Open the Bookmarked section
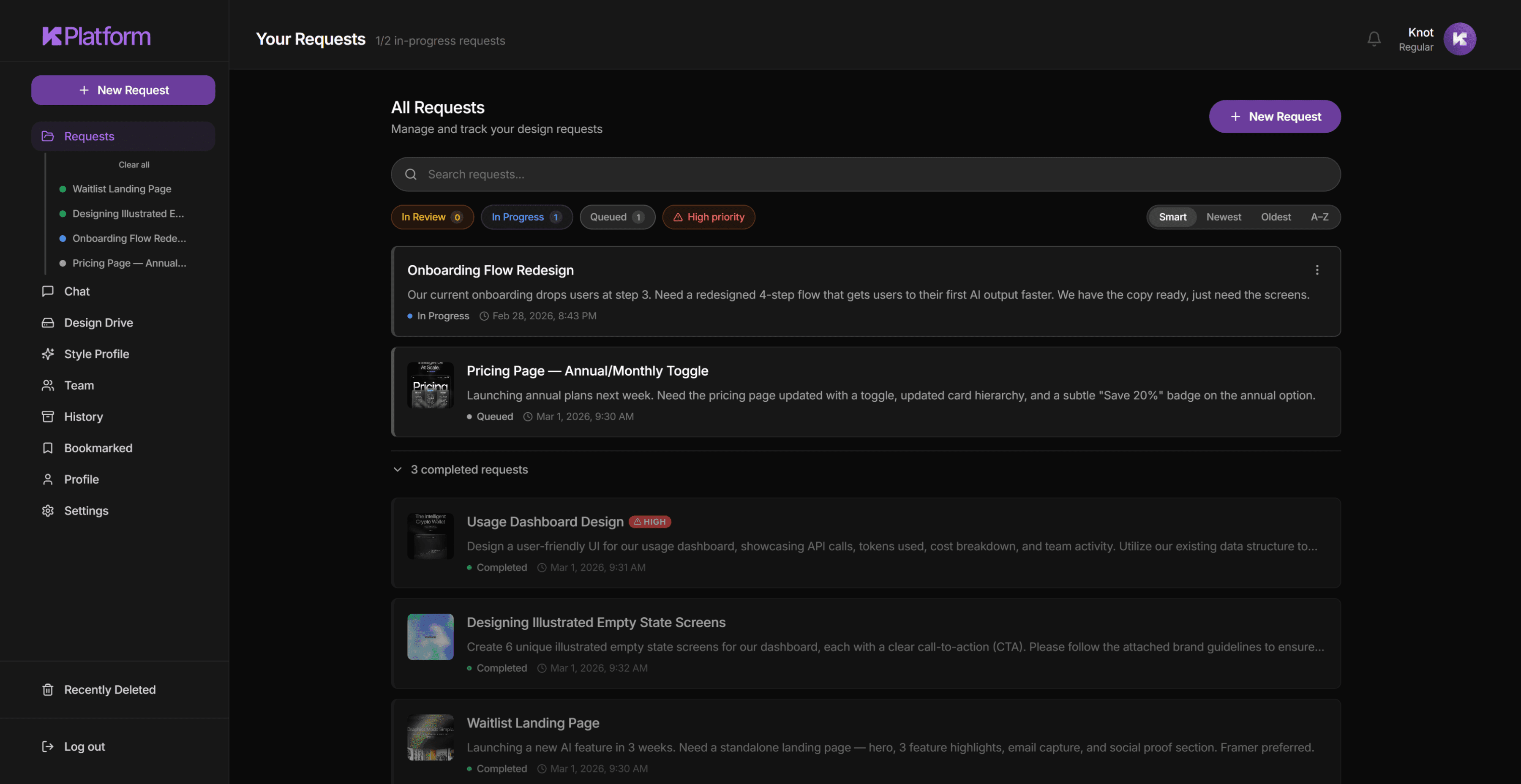 [x=98, y=447]
